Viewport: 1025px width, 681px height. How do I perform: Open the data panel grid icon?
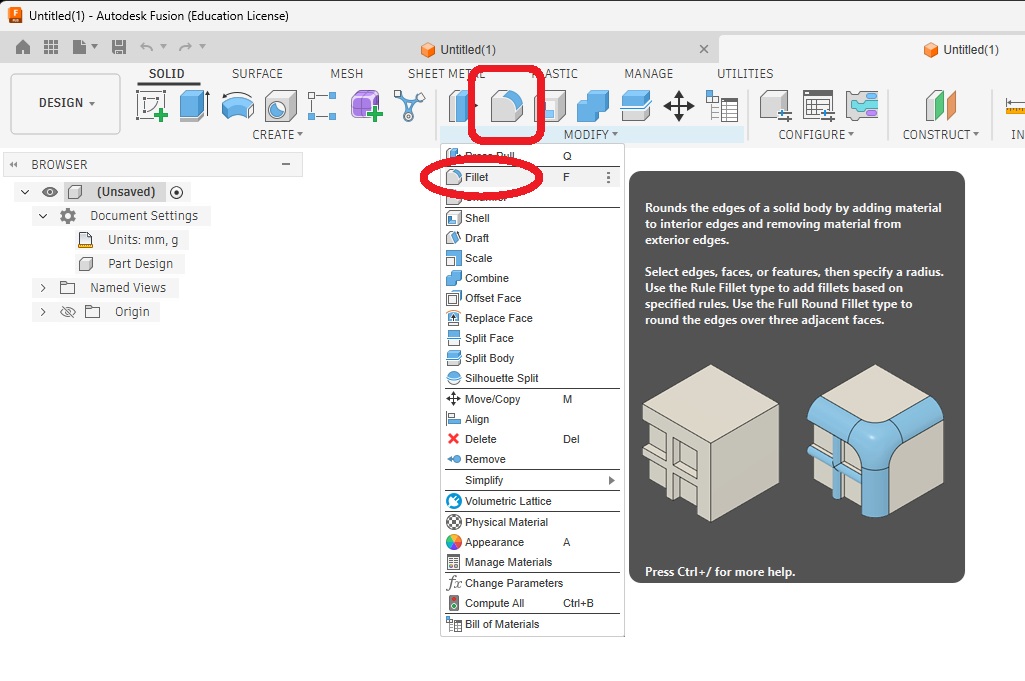pyautogui.click(x=50, y=46)
